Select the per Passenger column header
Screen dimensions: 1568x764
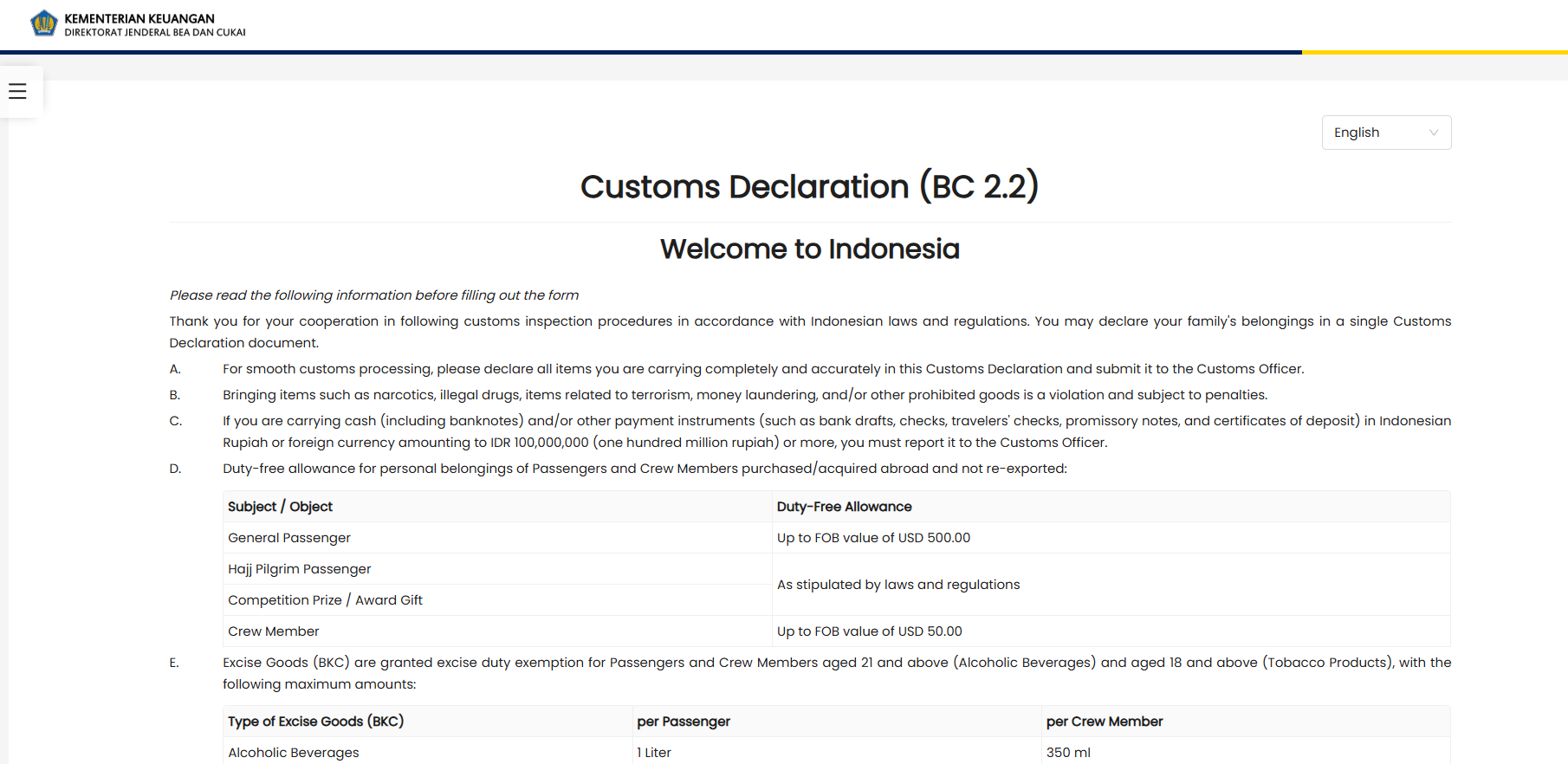(837, 722)
